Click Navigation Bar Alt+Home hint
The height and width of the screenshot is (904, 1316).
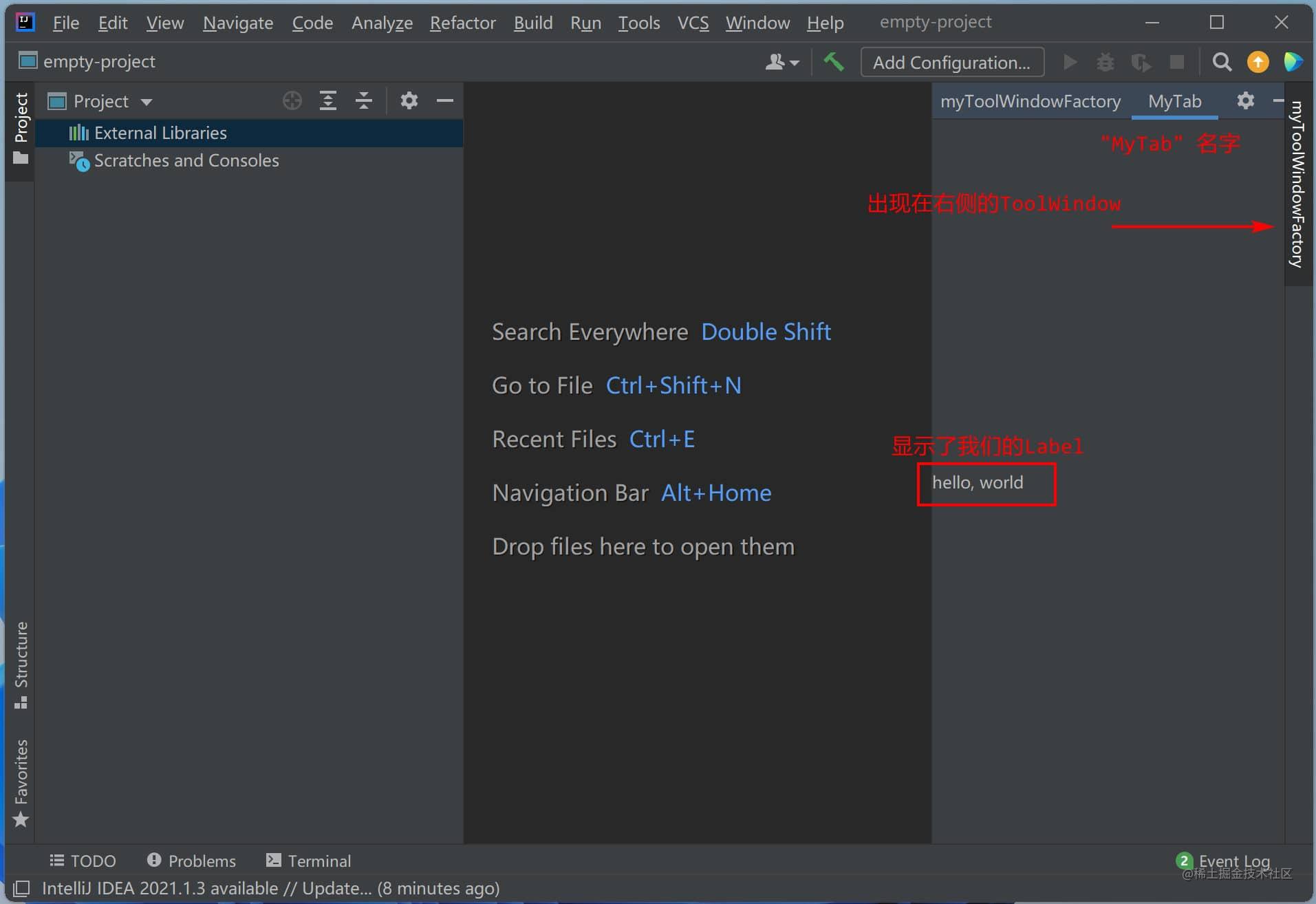(632, 493)
